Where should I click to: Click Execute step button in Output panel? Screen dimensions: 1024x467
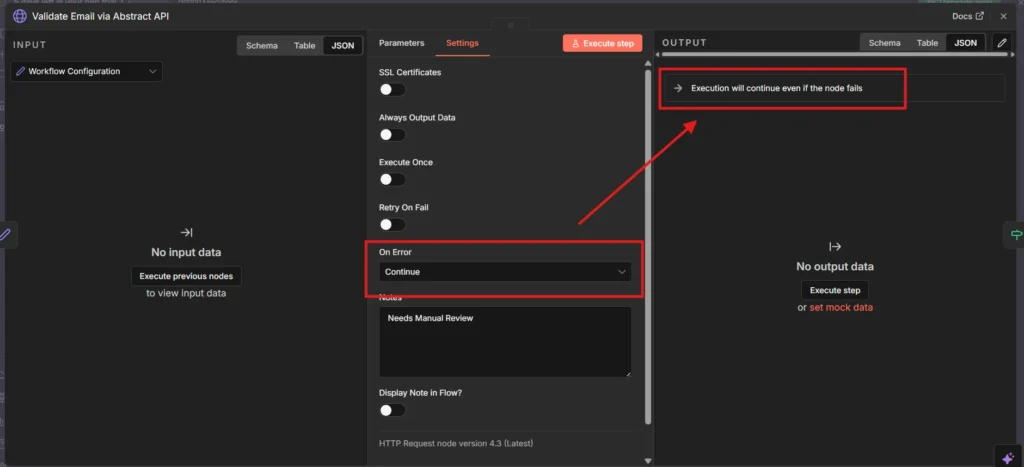(x=835, y=290)
